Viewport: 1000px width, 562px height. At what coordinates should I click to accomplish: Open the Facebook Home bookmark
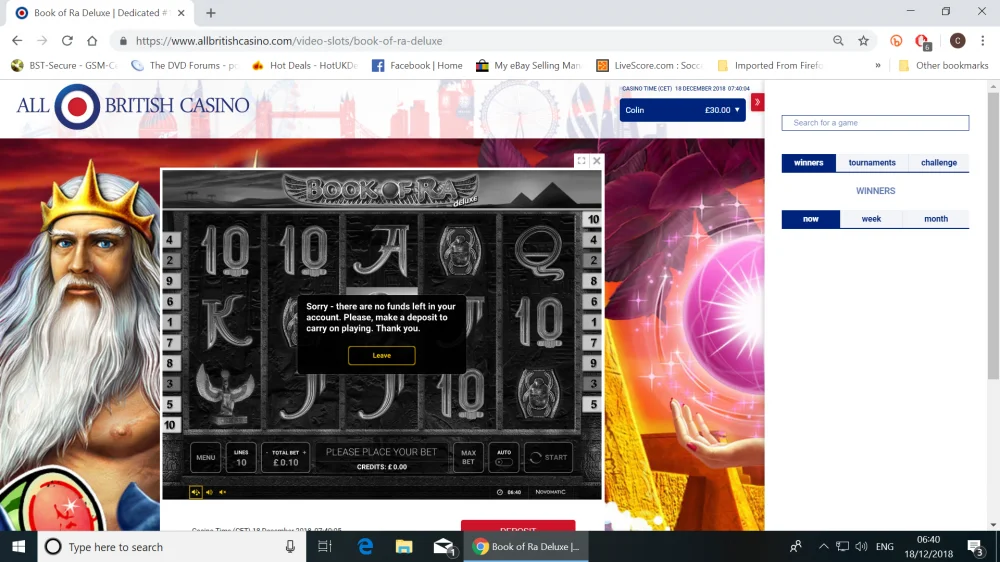coord(417,65)
